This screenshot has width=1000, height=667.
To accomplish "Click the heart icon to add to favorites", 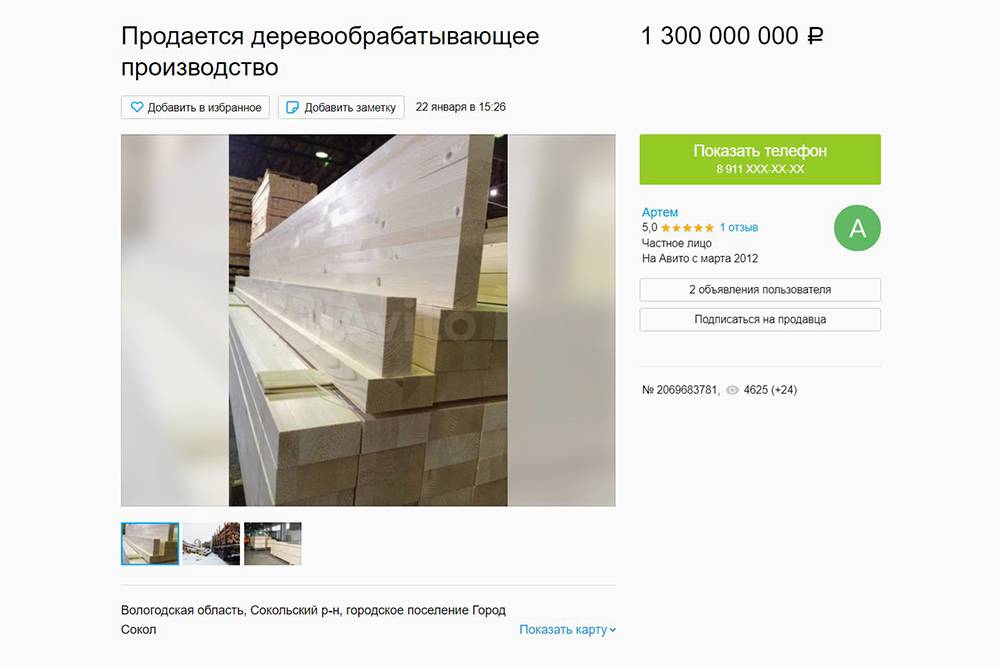I will tap(136, 107).
